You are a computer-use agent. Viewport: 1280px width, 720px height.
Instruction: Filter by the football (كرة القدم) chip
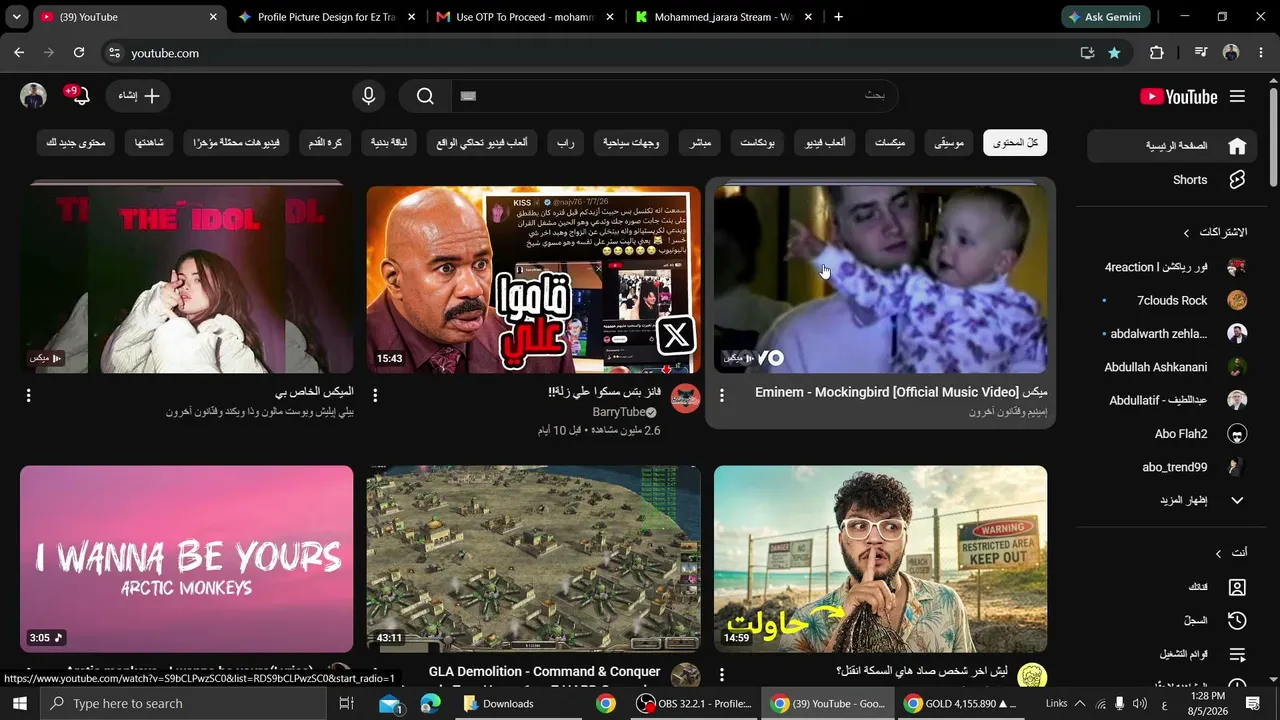tap(327, 143)
